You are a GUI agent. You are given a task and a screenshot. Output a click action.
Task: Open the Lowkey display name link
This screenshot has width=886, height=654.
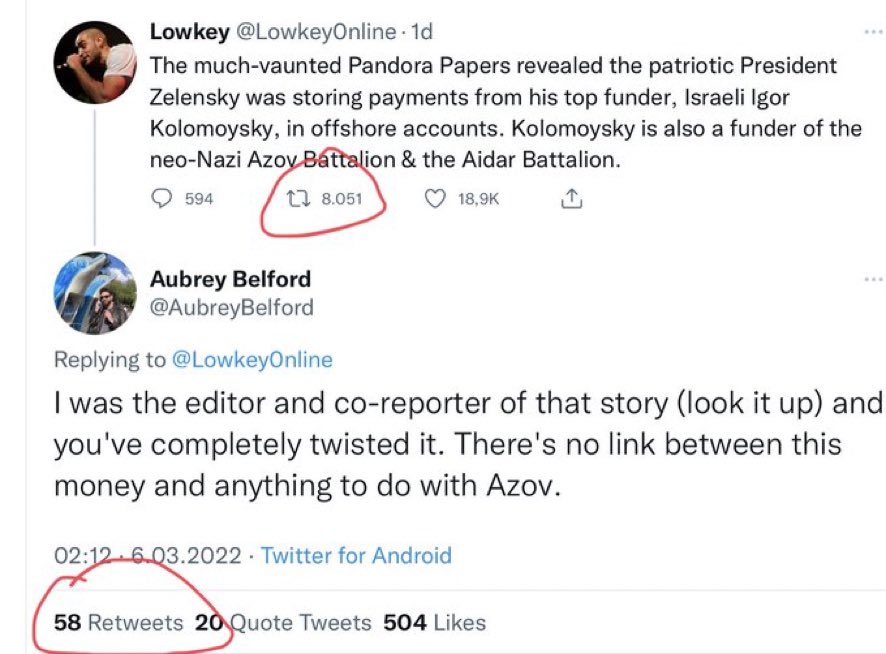(188, 32)
